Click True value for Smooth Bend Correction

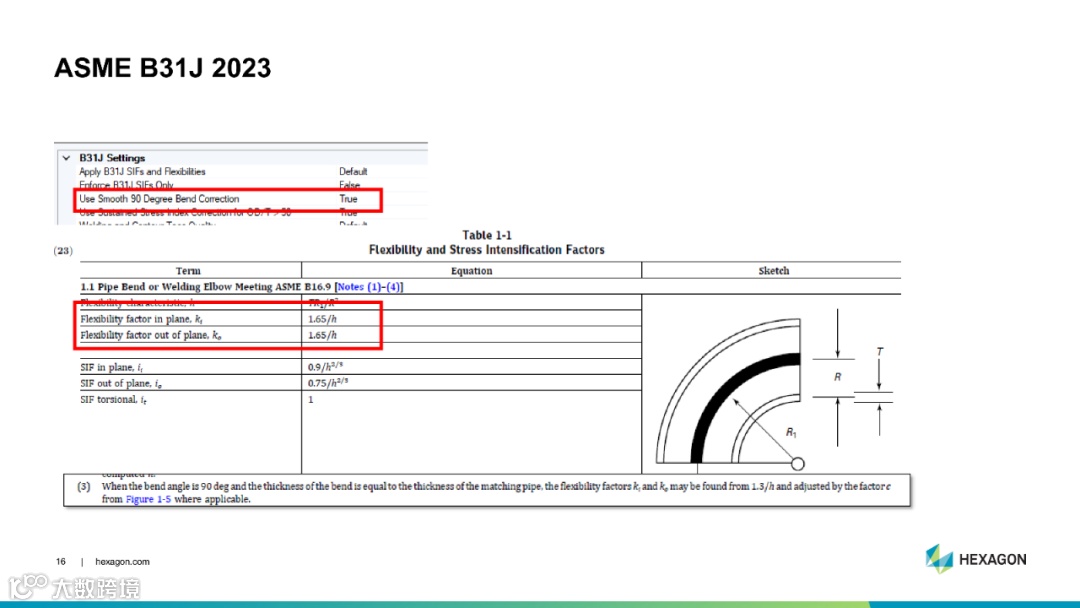[348, 199]
